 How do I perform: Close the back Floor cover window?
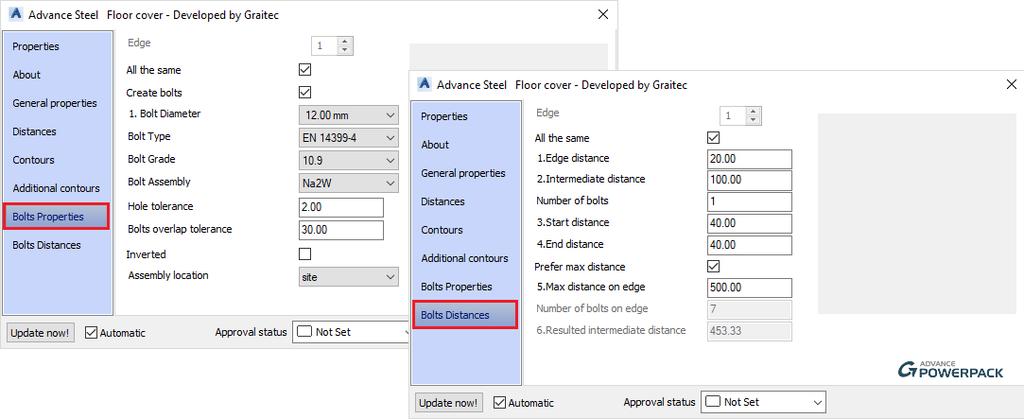(x=603, y=14)
